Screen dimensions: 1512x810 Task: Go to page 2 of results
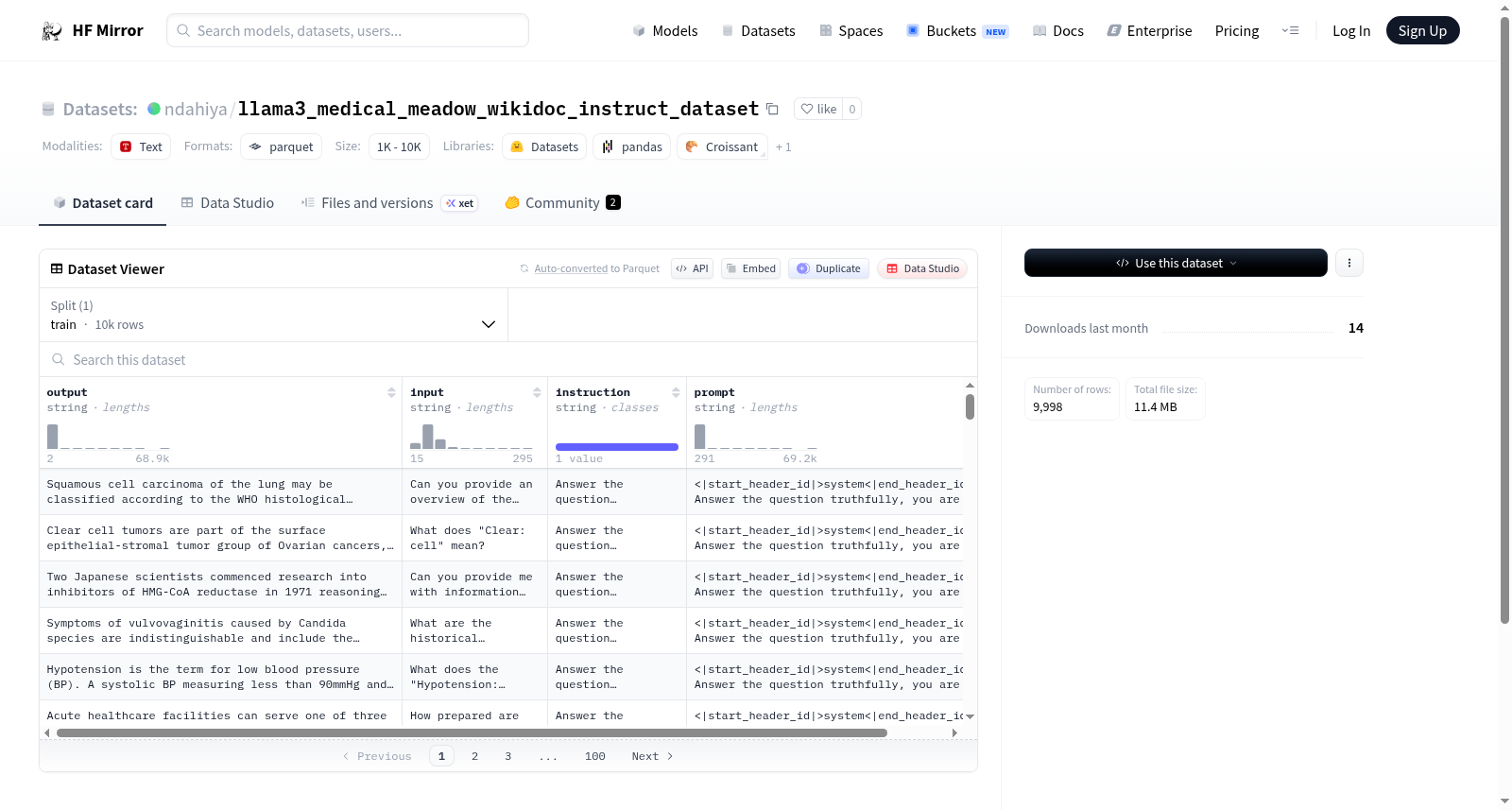[x=474, y=756]
